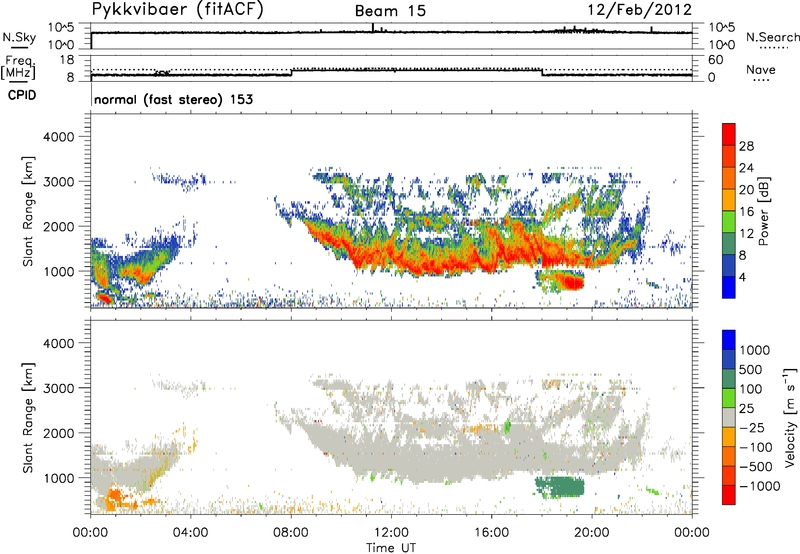Click the '4' tick on Power colorbar
The width and height of the screenshot is (800, 554).
742,277
